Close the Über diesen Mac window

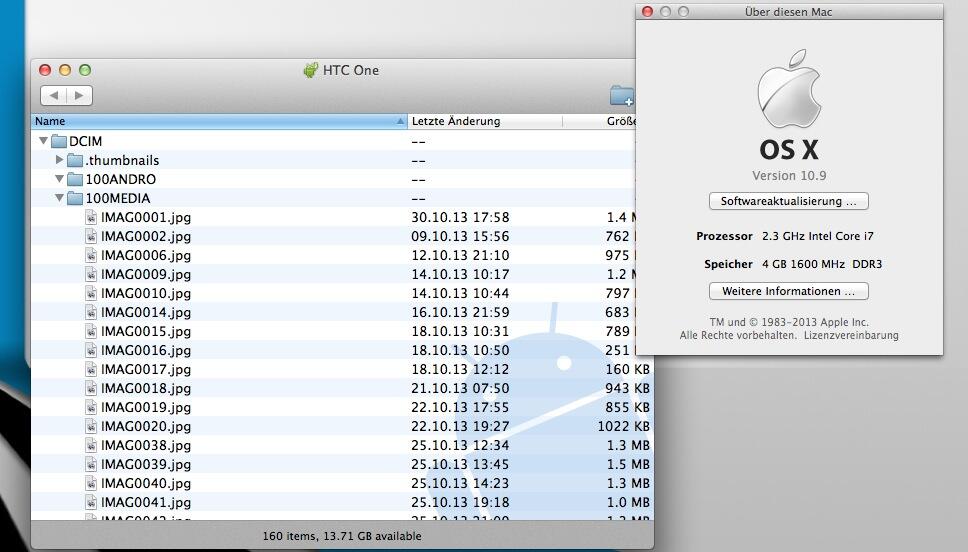(x=647, y=12)
